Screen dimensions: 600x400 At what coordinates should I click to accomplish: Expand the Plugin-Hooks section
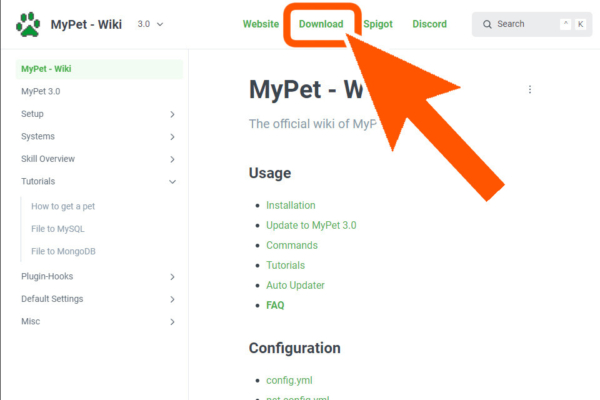[x=172, y=277]
